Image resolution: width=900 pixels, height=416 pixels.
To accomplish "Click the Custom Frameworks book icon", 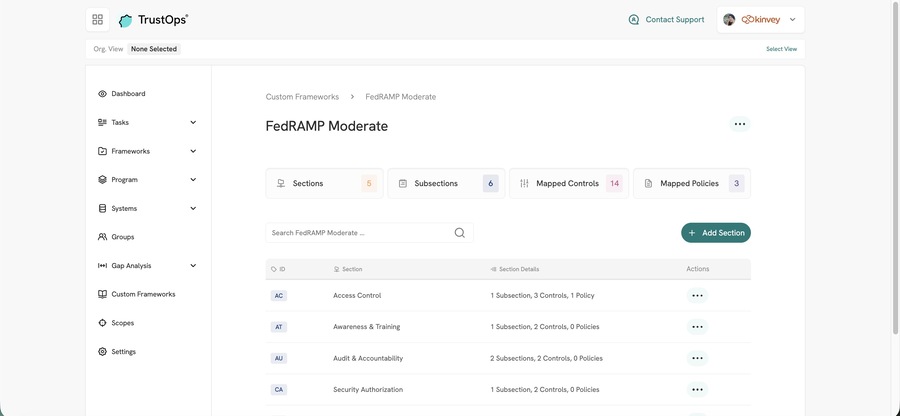I will [x=102, y=294].
